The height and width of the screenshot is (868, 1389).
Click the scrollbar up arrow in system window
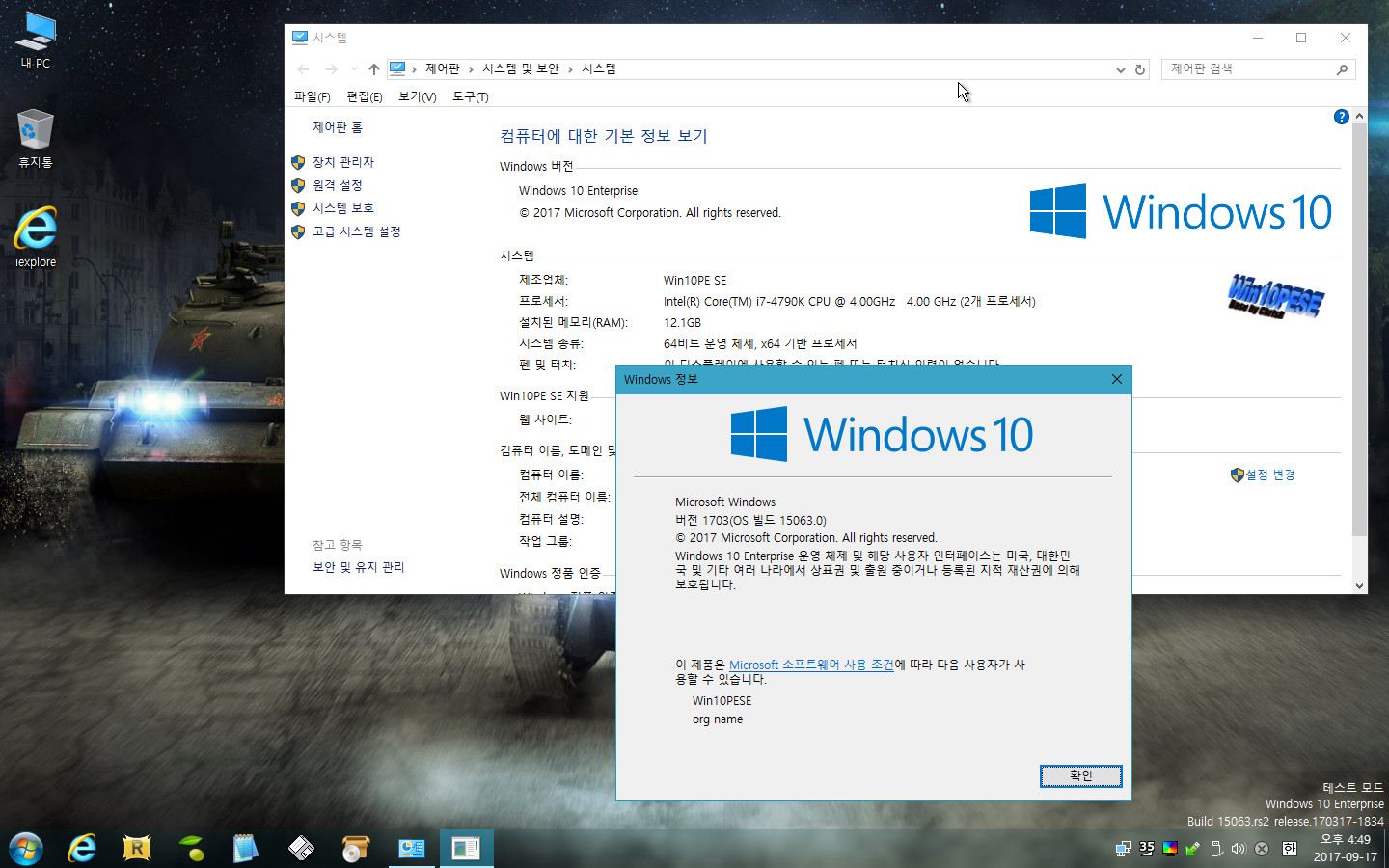(1359, 116)
